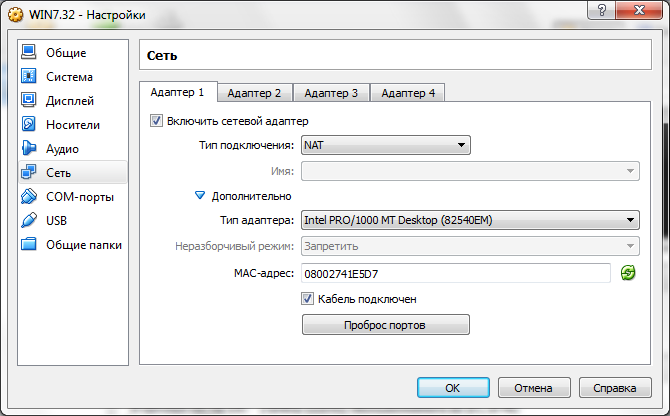Toggle Включить сетевой адаптер checkbox
The height and width of the screenshot is (416, 670).
click(156, 121)
